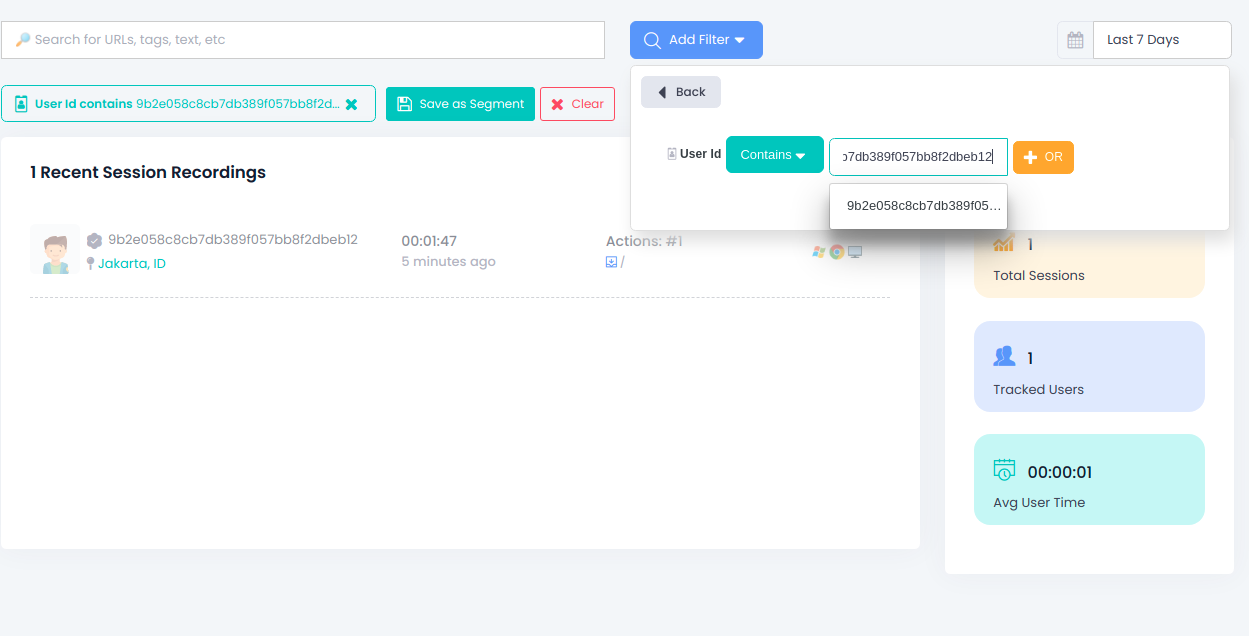
Task: Click the Total Sessions chart icon
Action: tap(1003, 243)
